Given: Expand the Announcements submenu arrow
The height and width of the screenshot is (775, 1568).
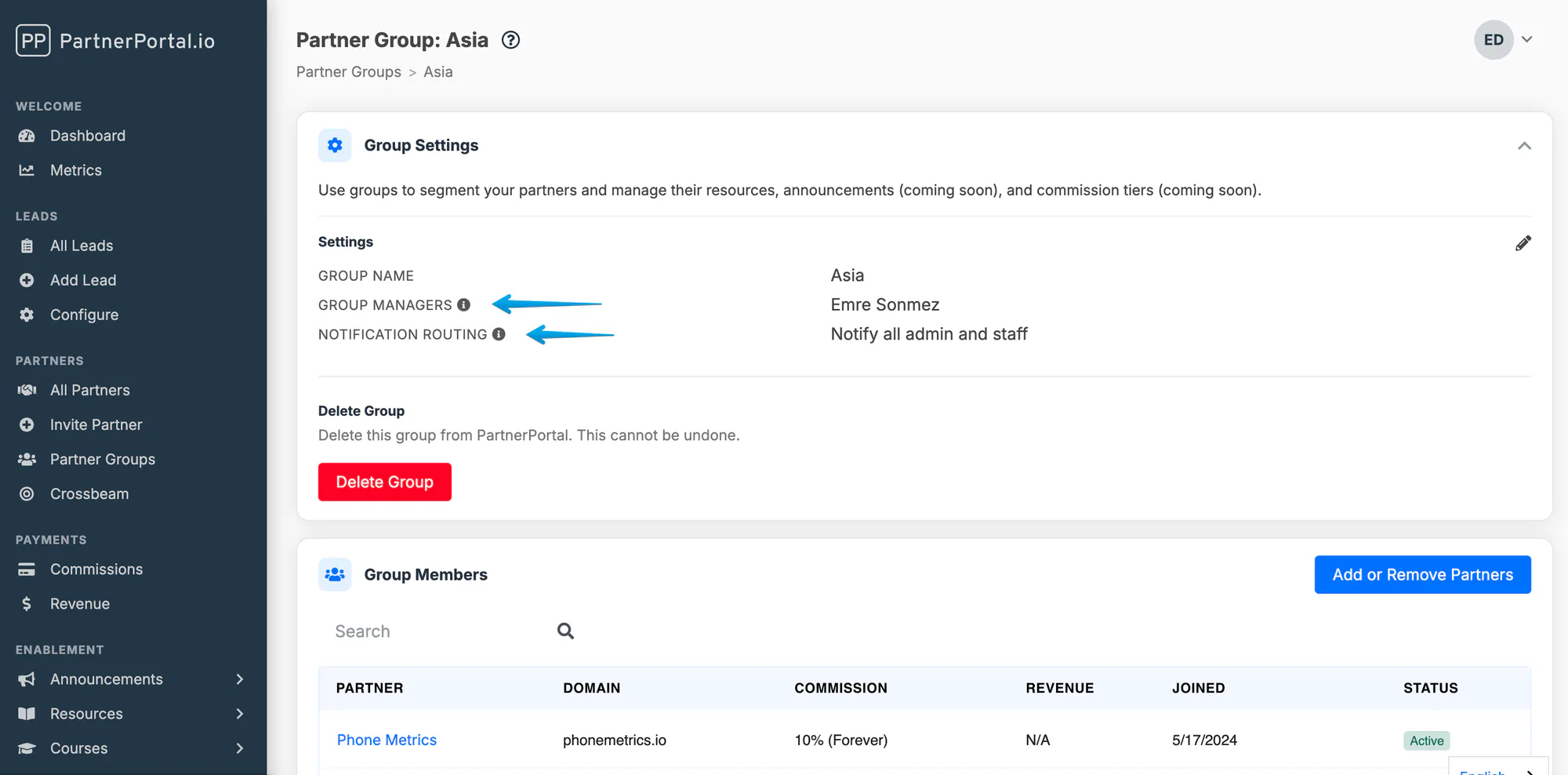Looking at the screenshot, I should click(240, 679).
